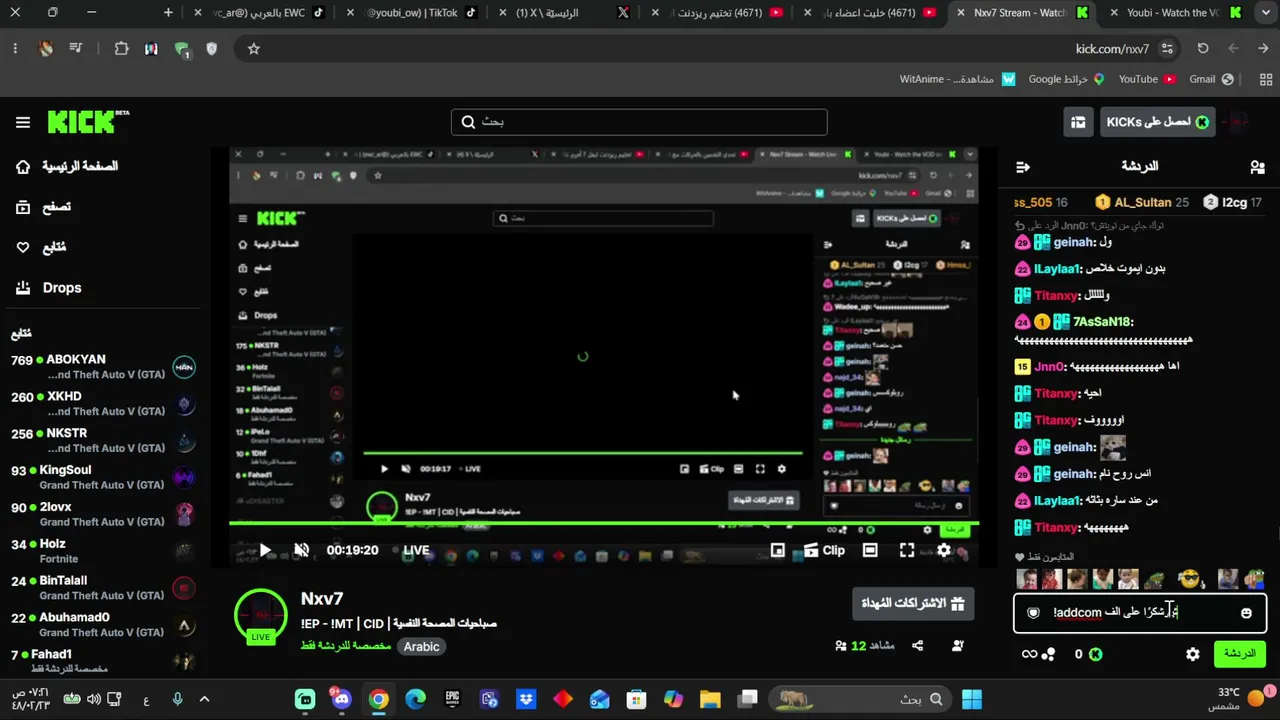The height and width of the screenshot is (720, 1280).
Task: Toggle theater mode in the player
Action: 870,550
